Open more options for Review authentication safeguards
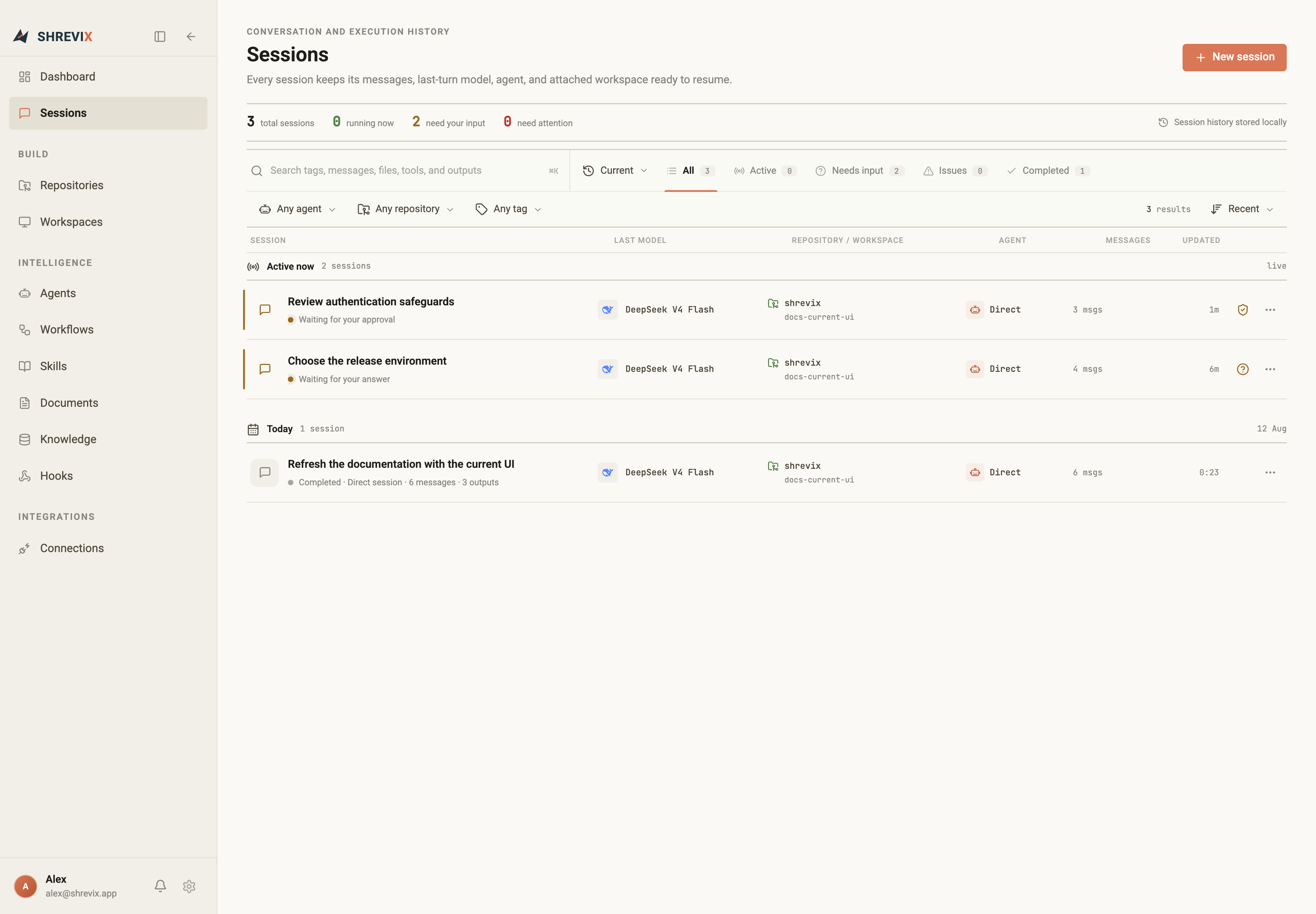Image resolution: width=1316 pixels, height=914 pixels. point(1270,310)
